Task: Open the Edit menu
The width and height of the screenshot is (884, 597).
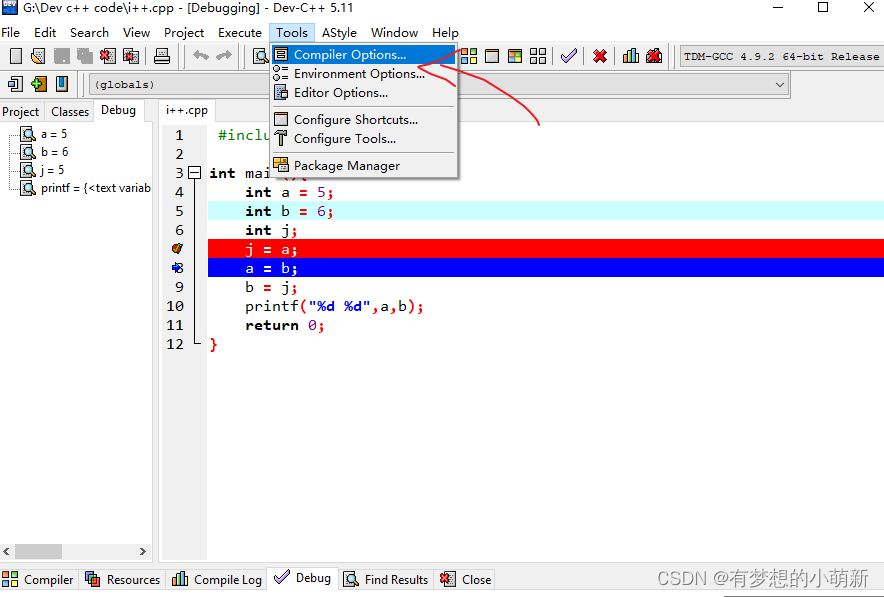Action: click(x=45, y=33)
